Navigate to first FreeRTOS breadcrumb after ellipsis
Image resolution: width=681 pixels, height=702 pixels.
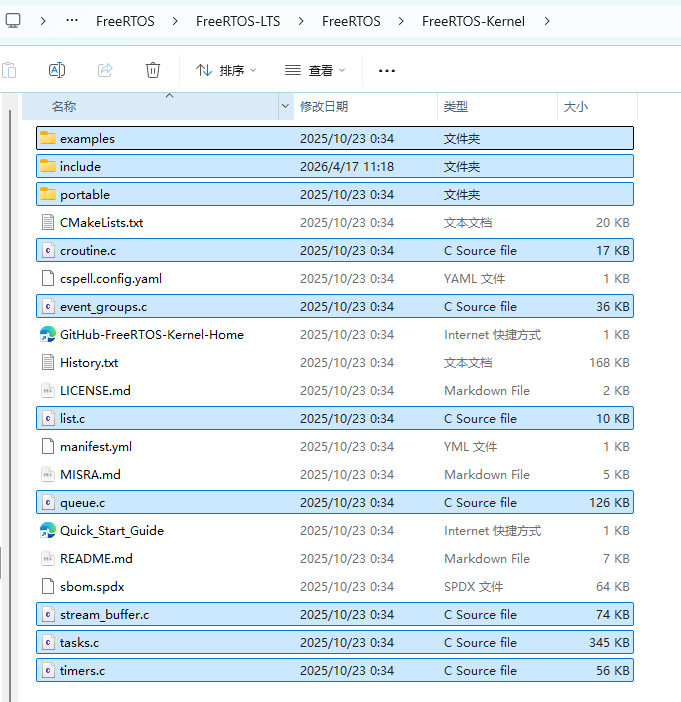(125, 21)
